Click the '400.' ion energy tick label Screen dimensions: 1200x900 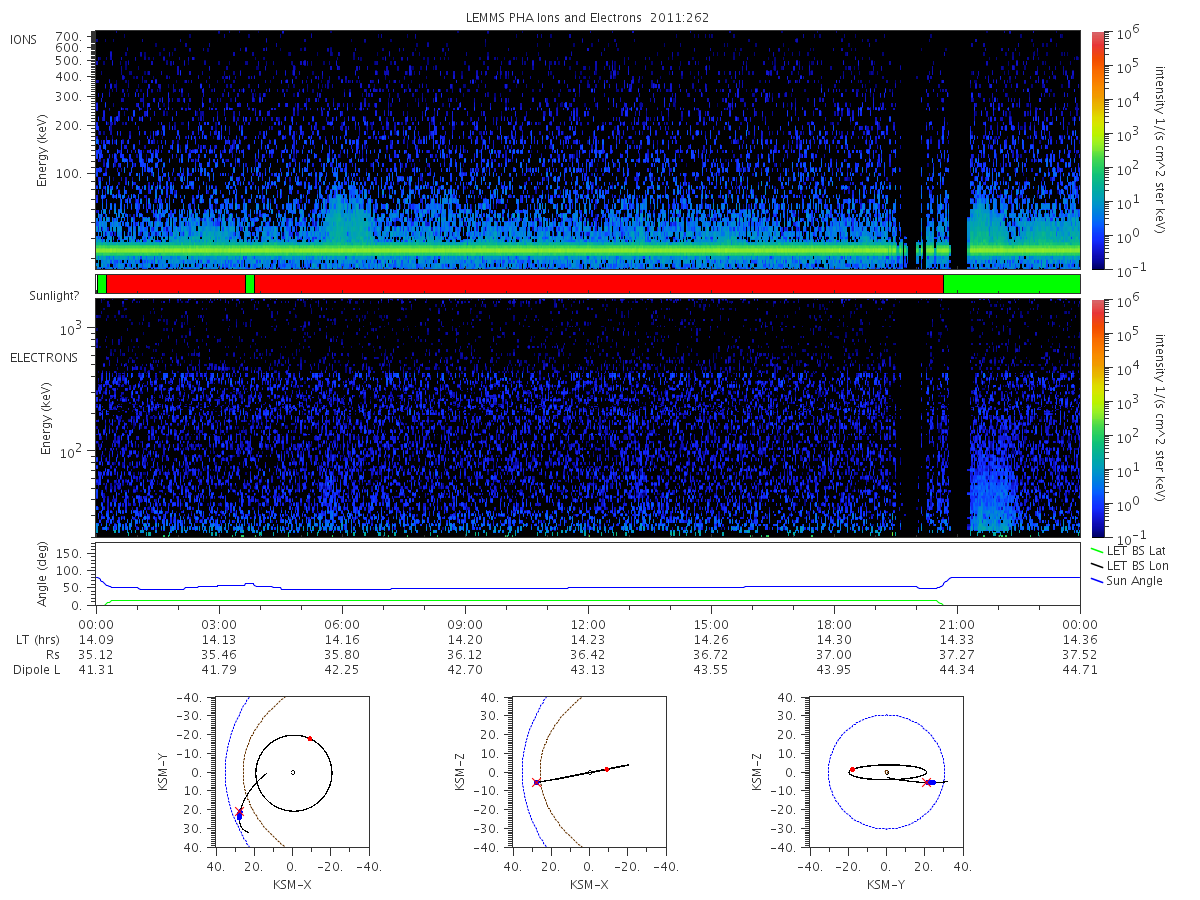click(x=70, y=76)
